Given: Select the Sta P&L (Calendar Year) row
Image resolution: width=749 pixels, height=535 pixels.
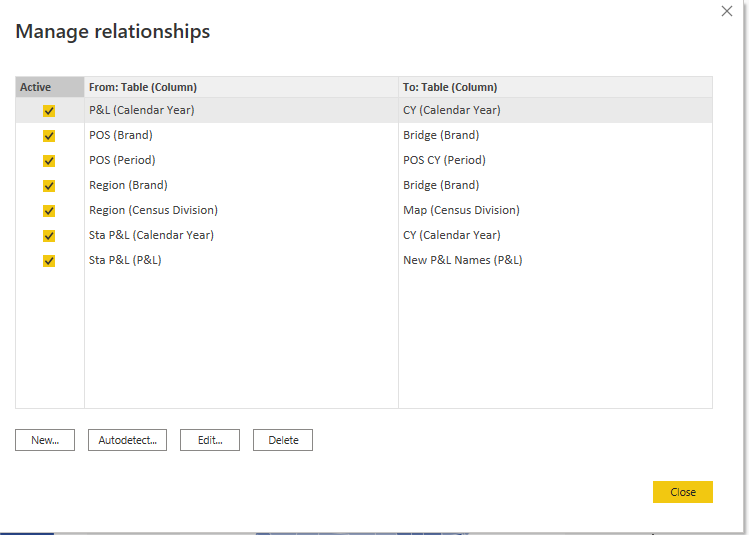Looking at the screenshot, I should (x=364, y=235).
